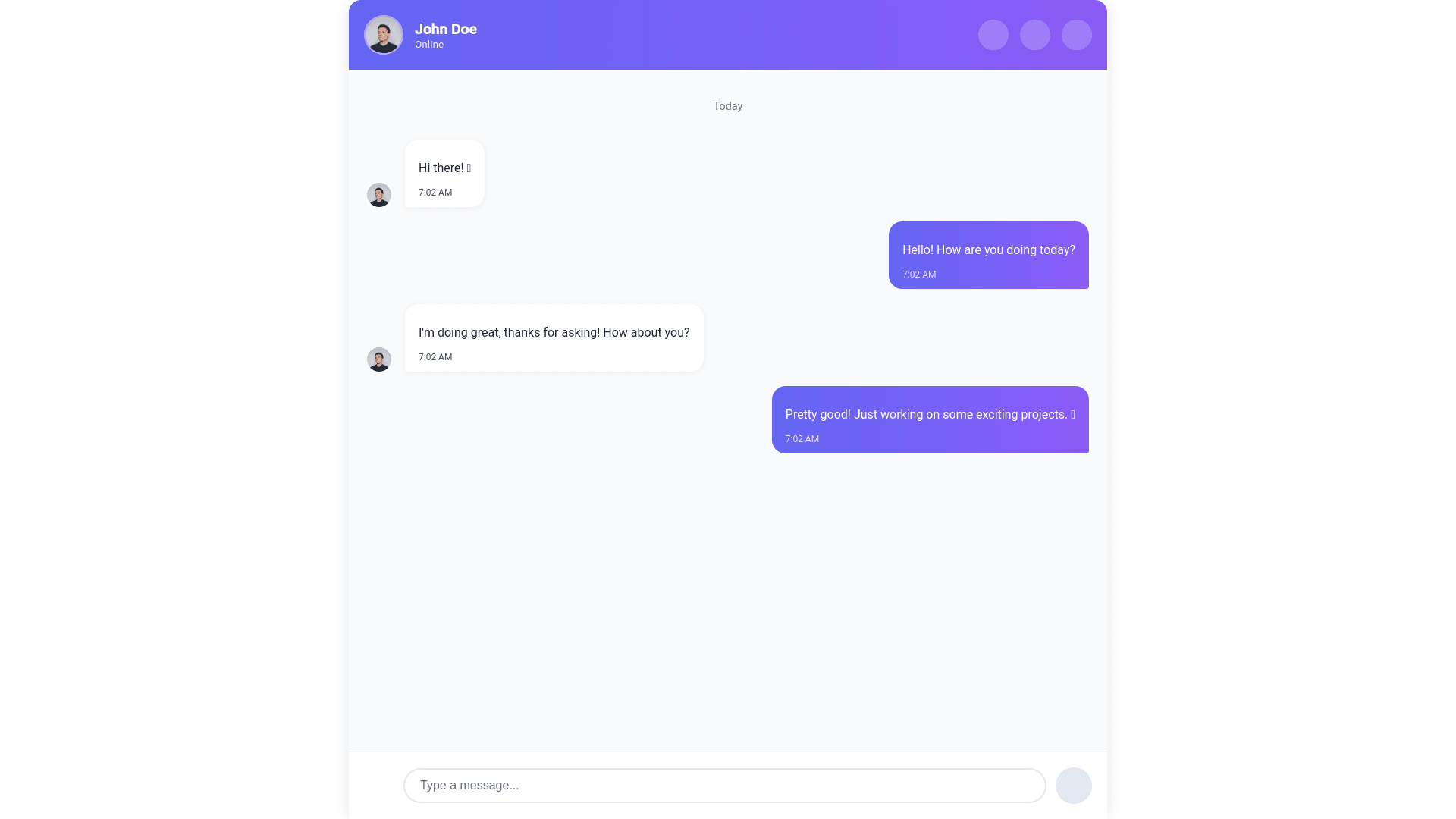
Task: Click the last round button in the header
Action: point(1076,35)
